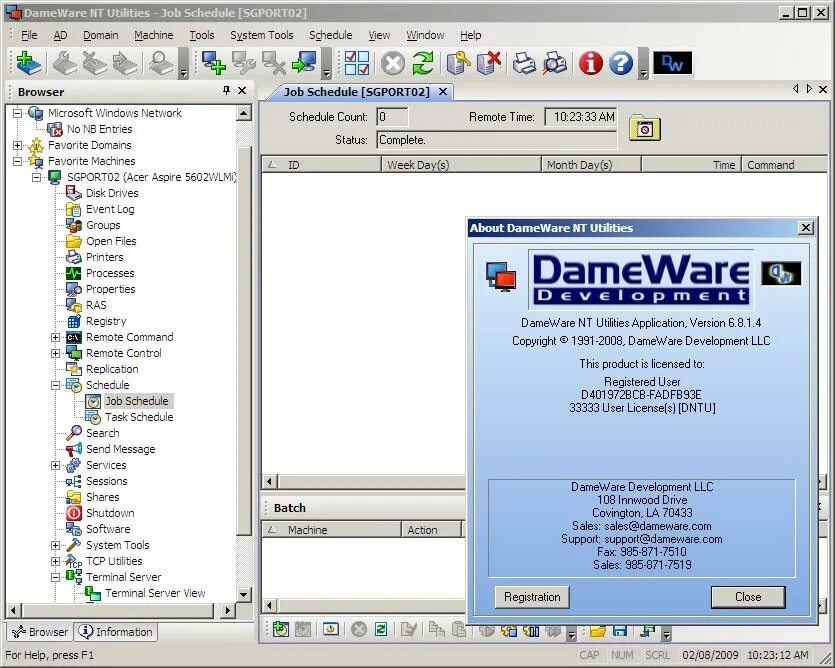Collapse the SGPORT02 machine node
This screenshot has height=668, width=835.
tap(36, 177)
